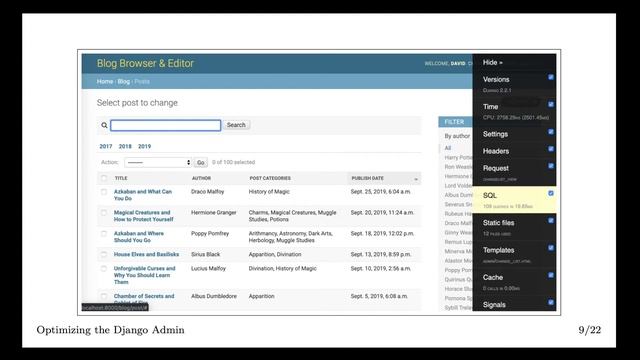Click in the post search field

pos(166,125)
